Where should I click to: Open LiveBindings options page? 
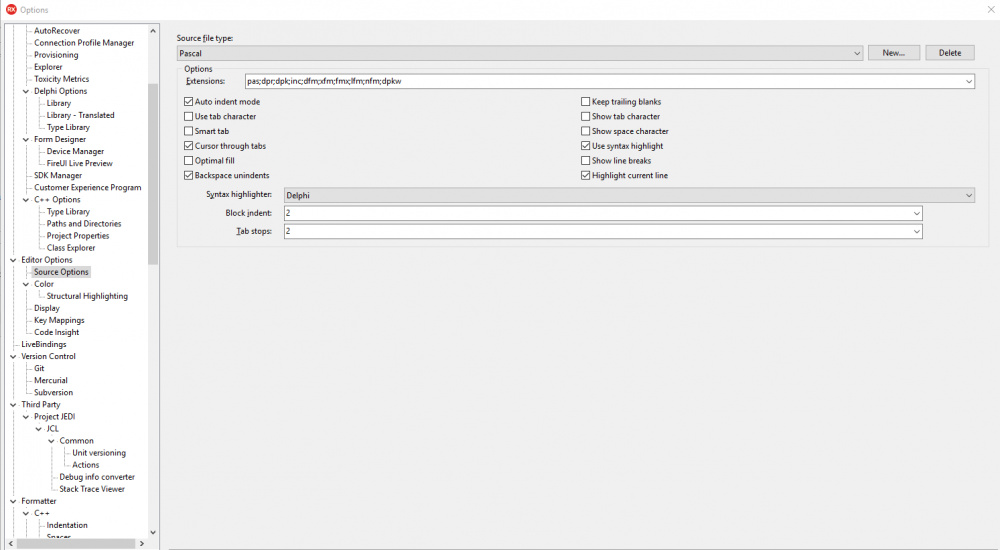(x=43, y=345)
